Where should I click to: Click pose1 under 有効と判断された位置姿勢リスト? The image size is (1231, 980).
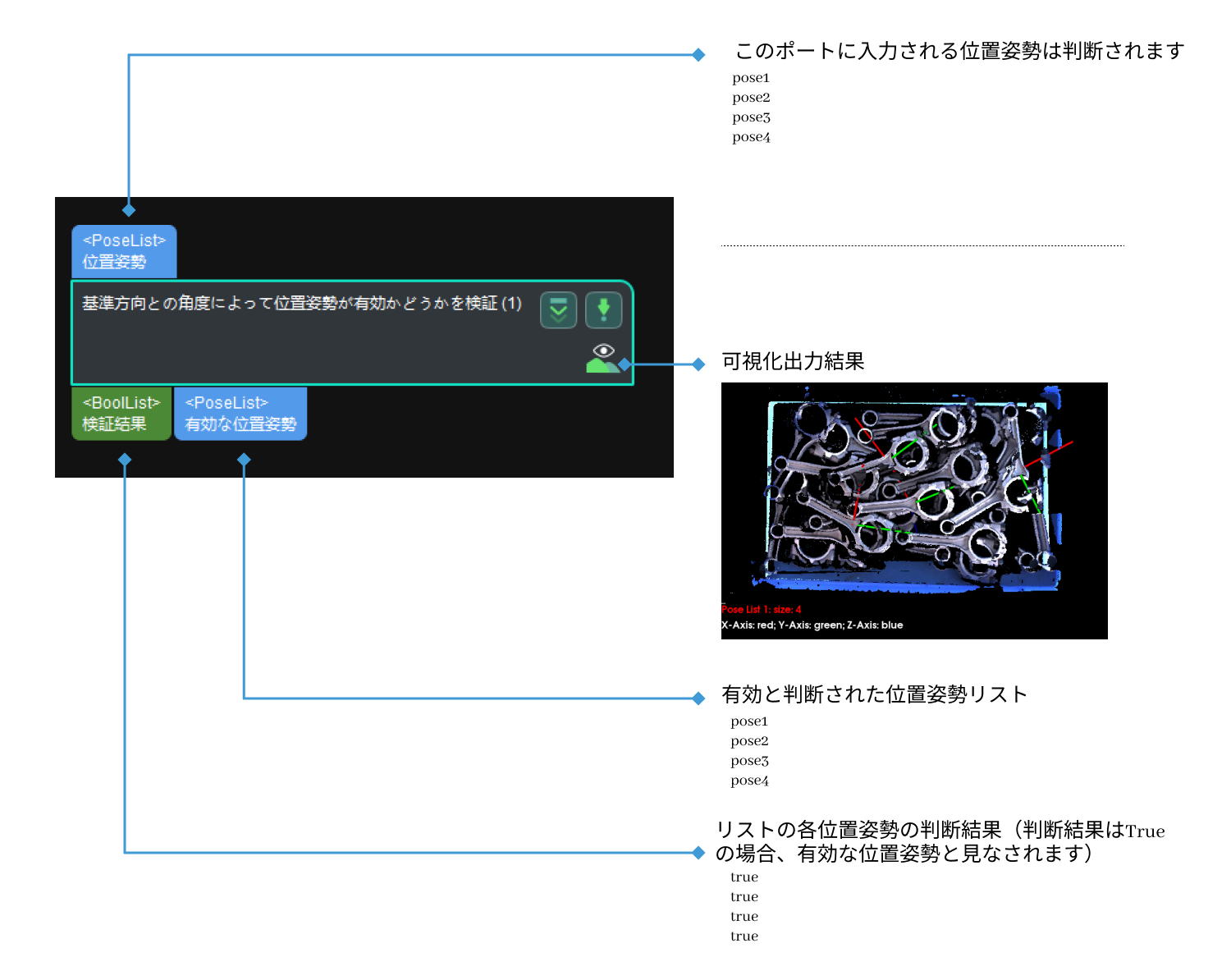tap(749, 721)
